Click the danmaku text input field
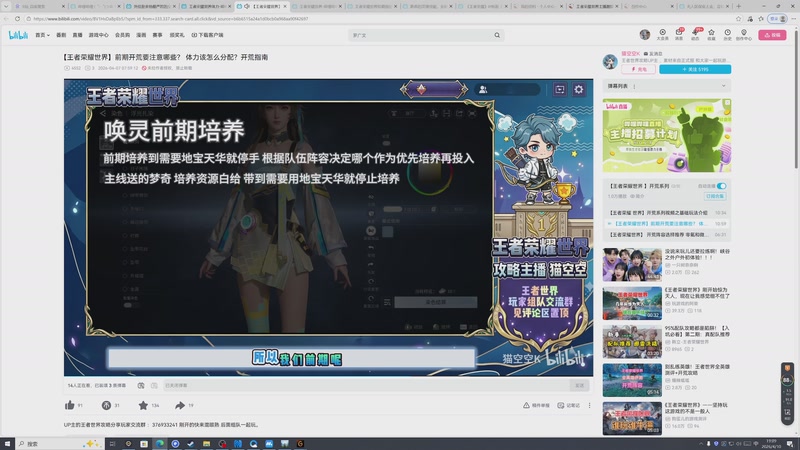 point(365,386)
